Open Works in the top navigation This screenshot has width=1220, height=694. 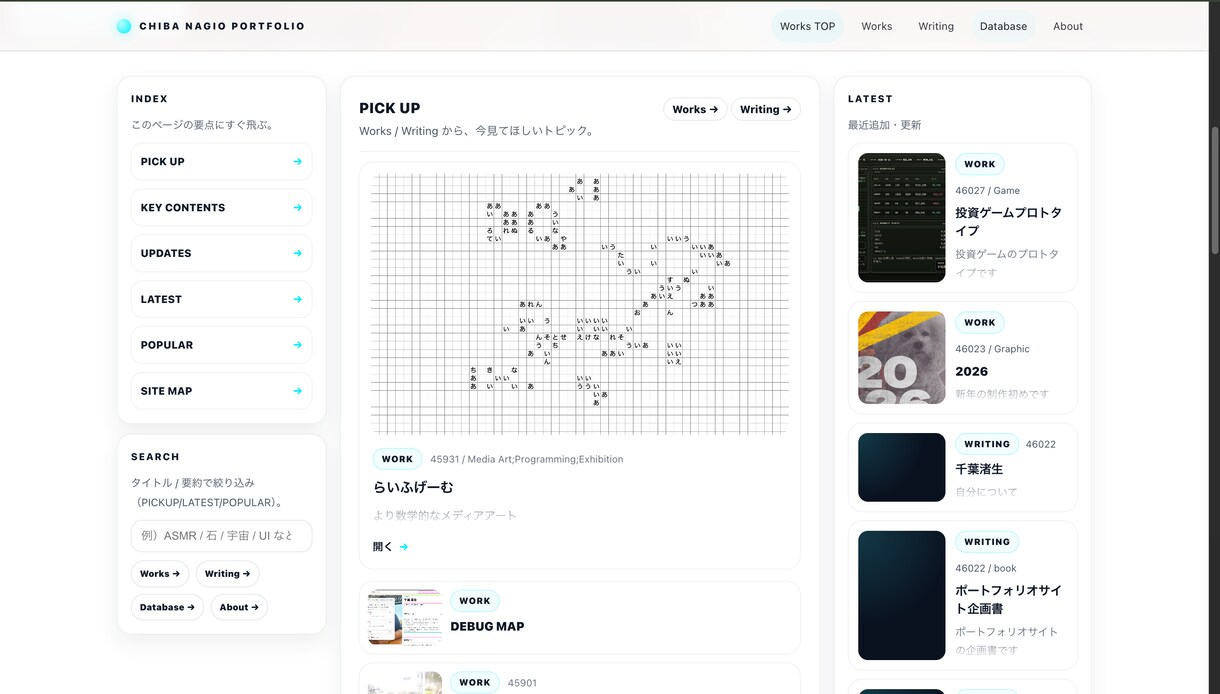pos(876,26)
